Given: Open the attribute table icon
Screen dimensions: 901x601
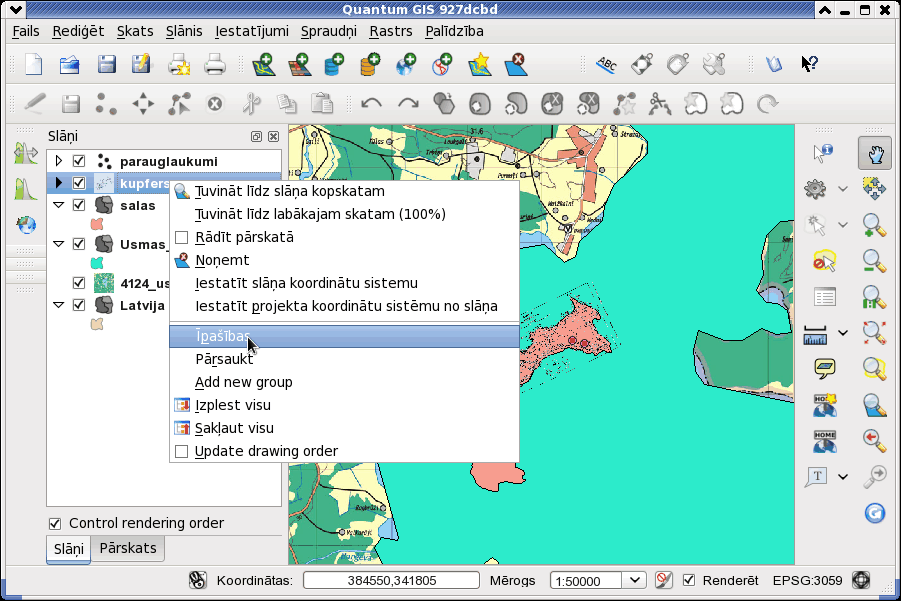Looking at the screenshot, I should (825, 297).
